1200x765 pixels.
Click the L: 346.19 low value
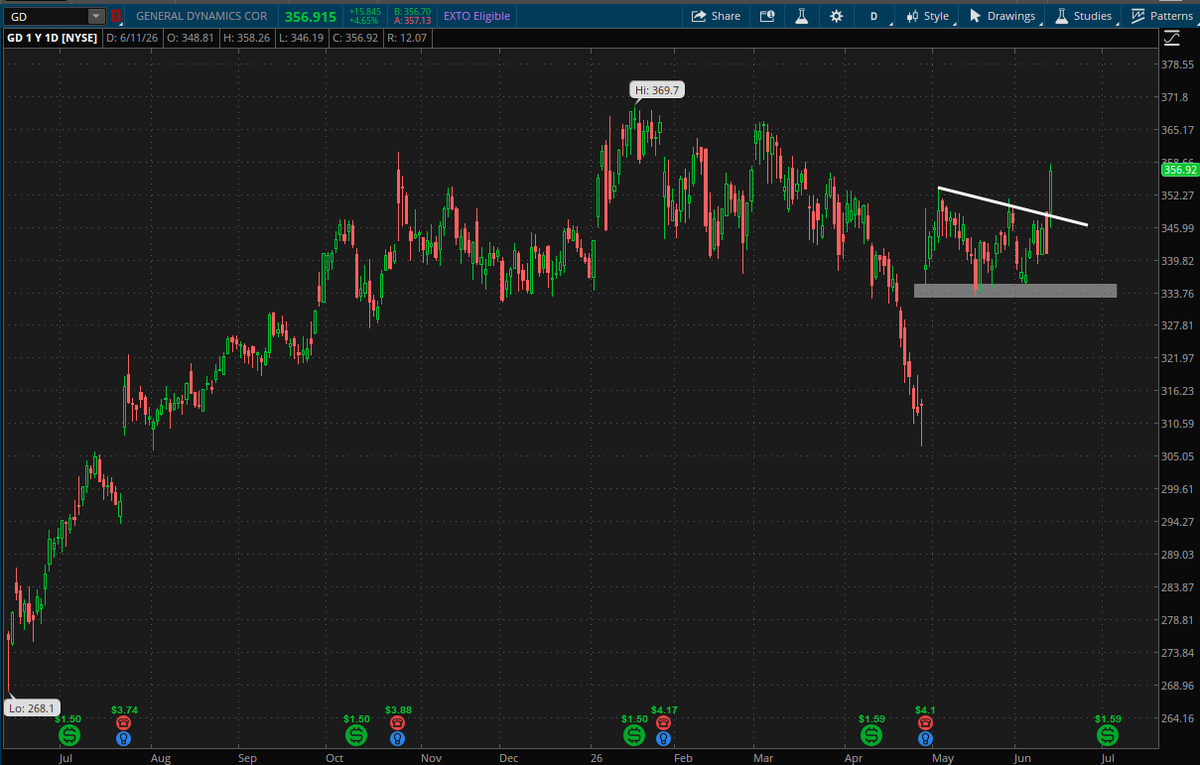(x=304, y=38)
